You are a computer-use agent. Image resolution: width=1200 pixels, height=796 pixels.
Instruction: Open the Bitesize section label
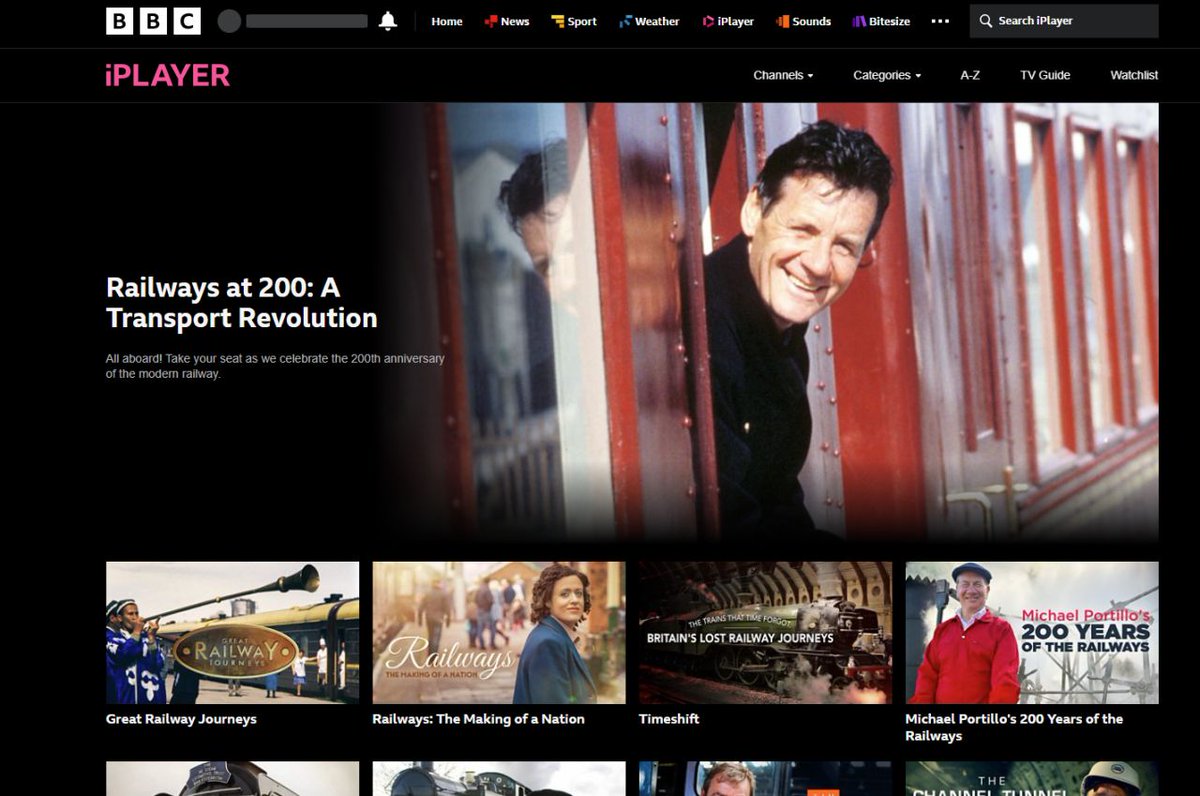point(889,21)
